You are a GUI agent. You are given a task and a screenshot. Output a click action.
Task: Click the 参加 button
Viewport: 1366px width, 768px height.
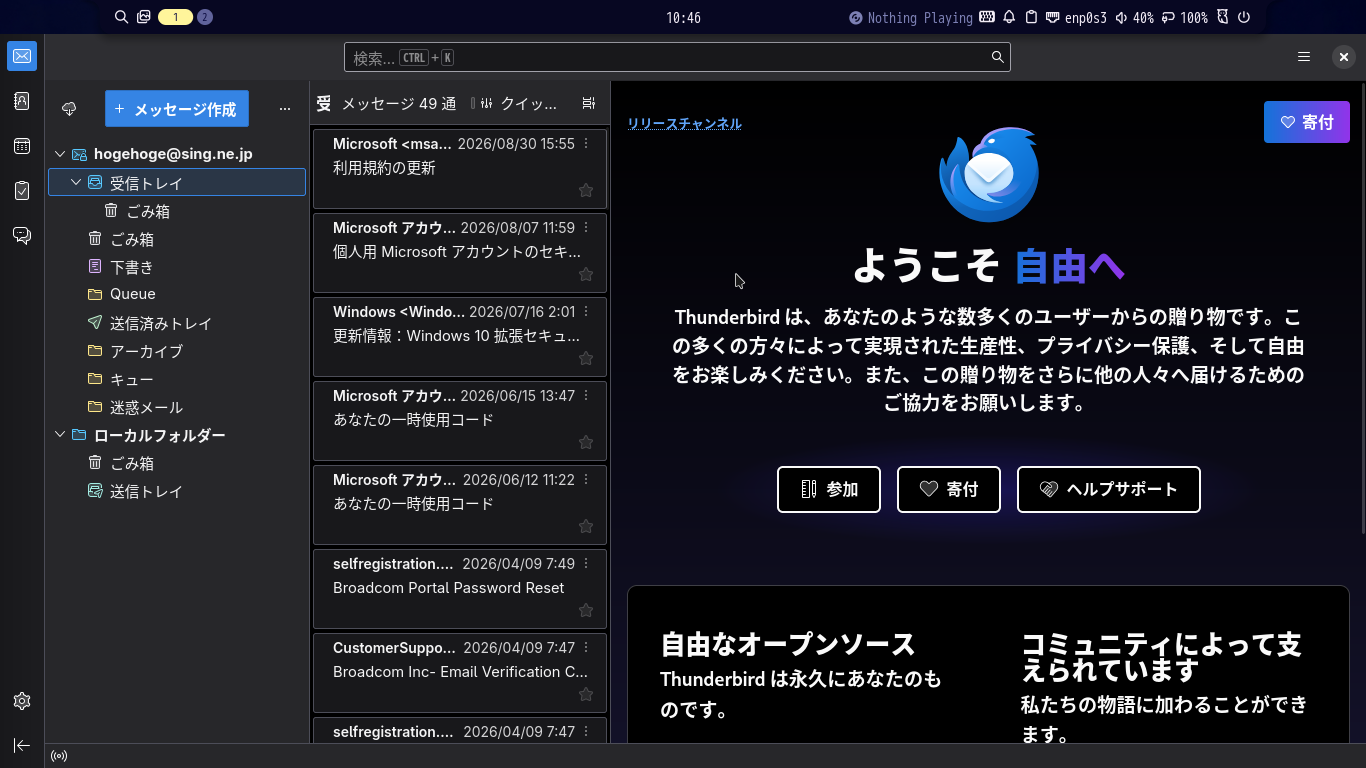(829, 489)
